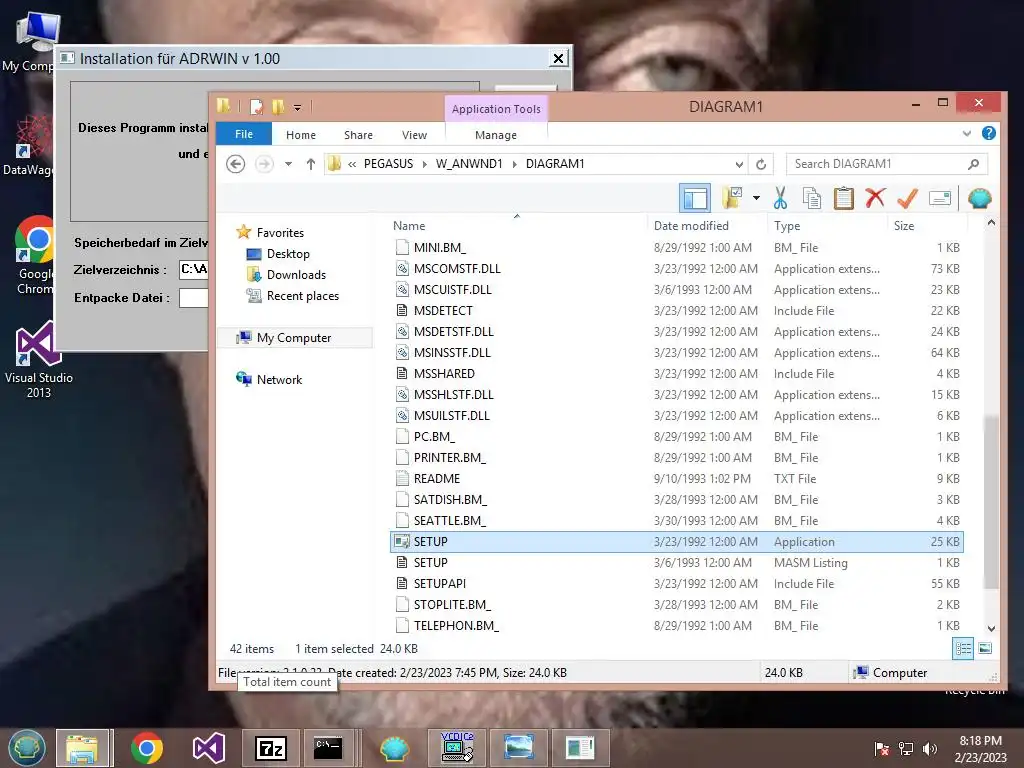Click the Explorer Help question mark icon
The height and width of the screenshot is (768, 1024).
pyautogui.click(x=989, y=133)
